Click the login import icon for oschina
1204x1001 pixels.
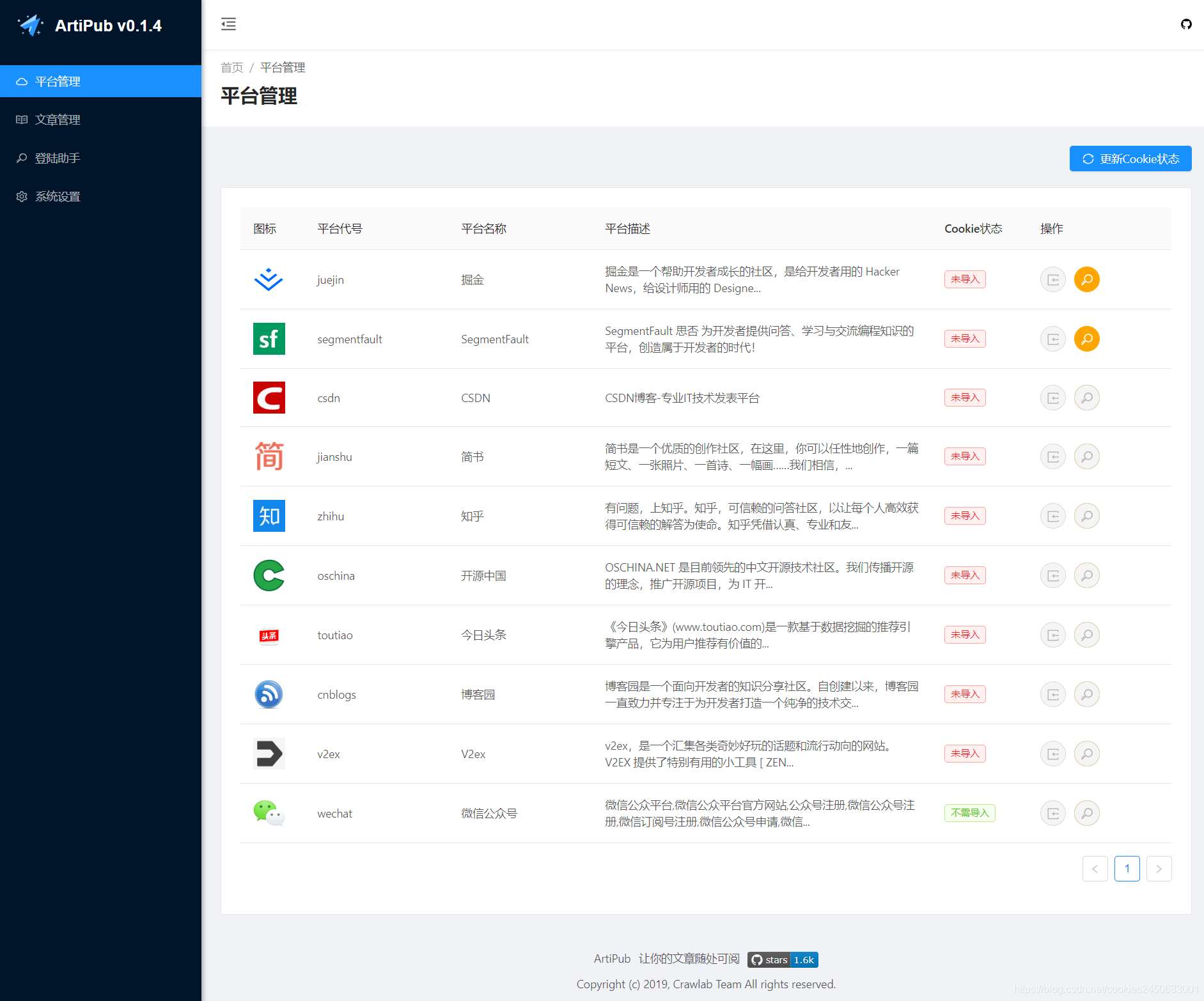click(1053, 575)
